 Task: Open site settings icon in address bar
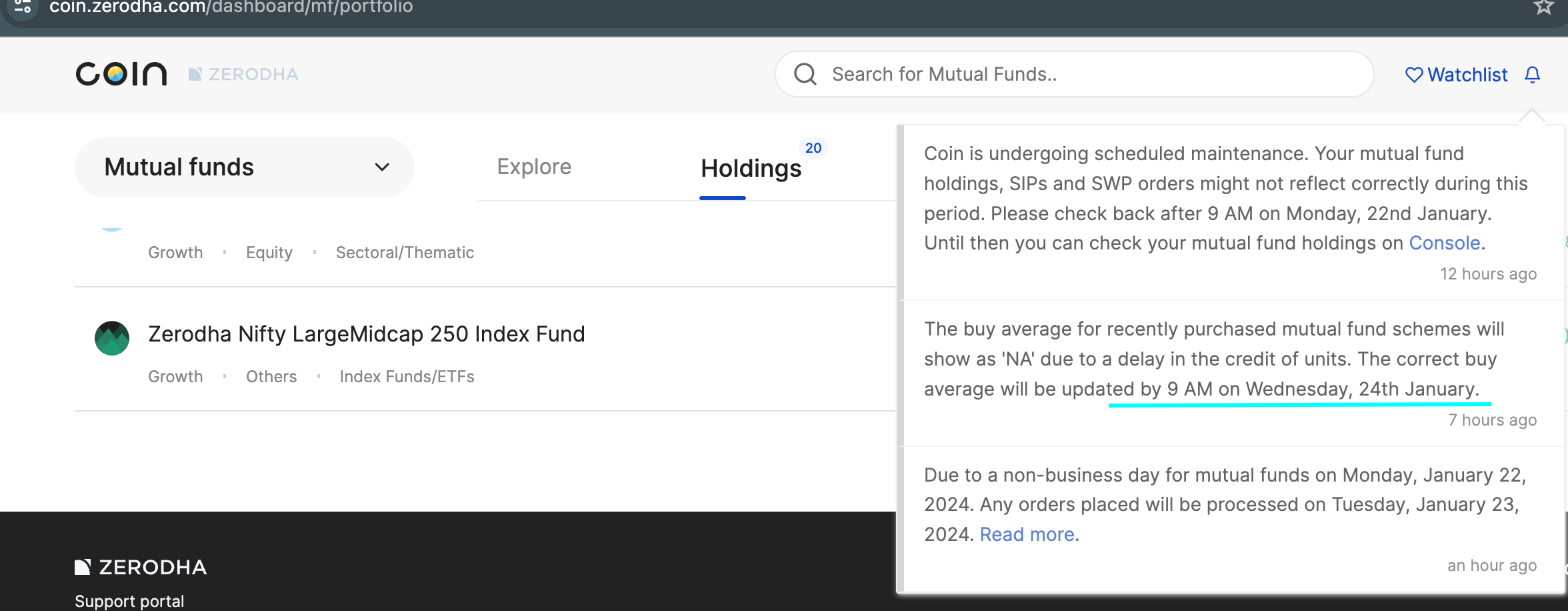click(23, 7)
